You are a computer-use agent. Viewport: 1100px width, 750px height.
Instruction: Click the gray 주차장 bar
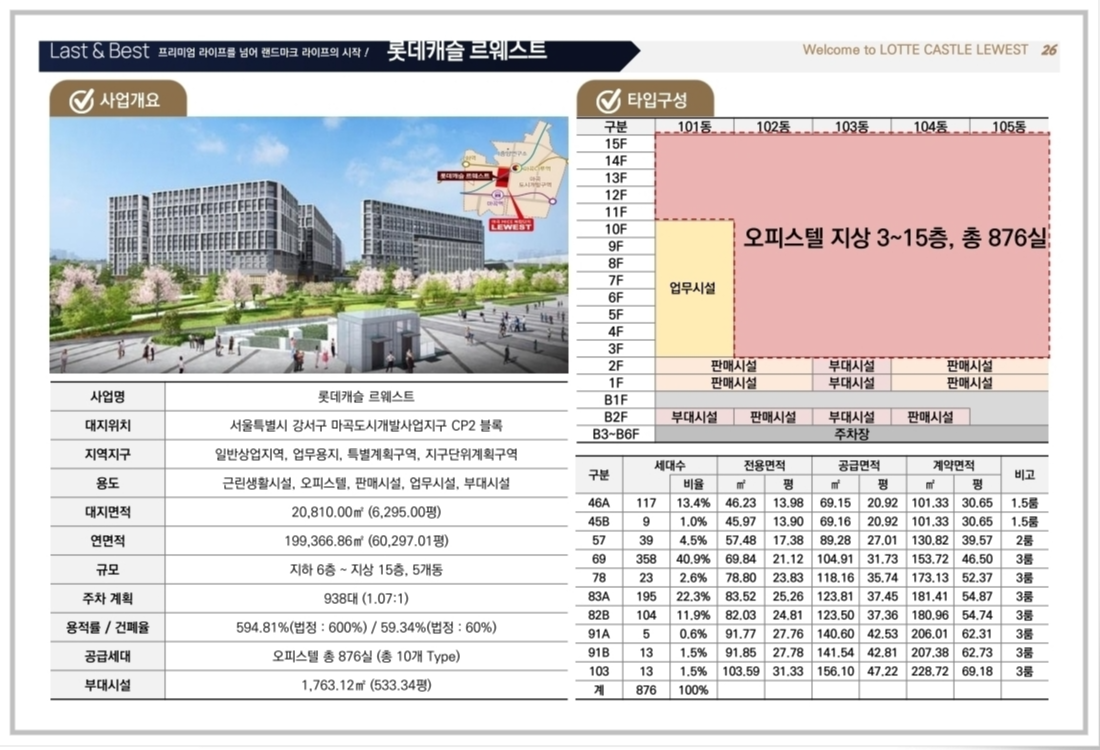(851, 434)
